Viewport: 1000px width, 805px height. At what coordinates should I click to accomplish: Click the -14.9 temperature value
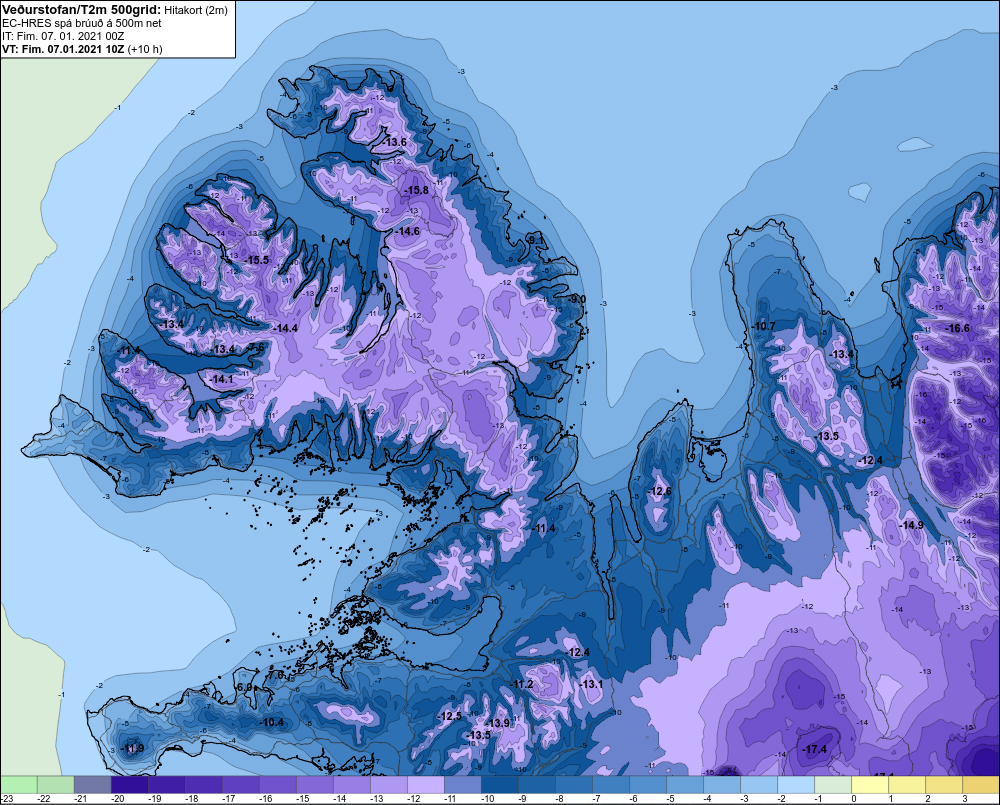[911, 525]
